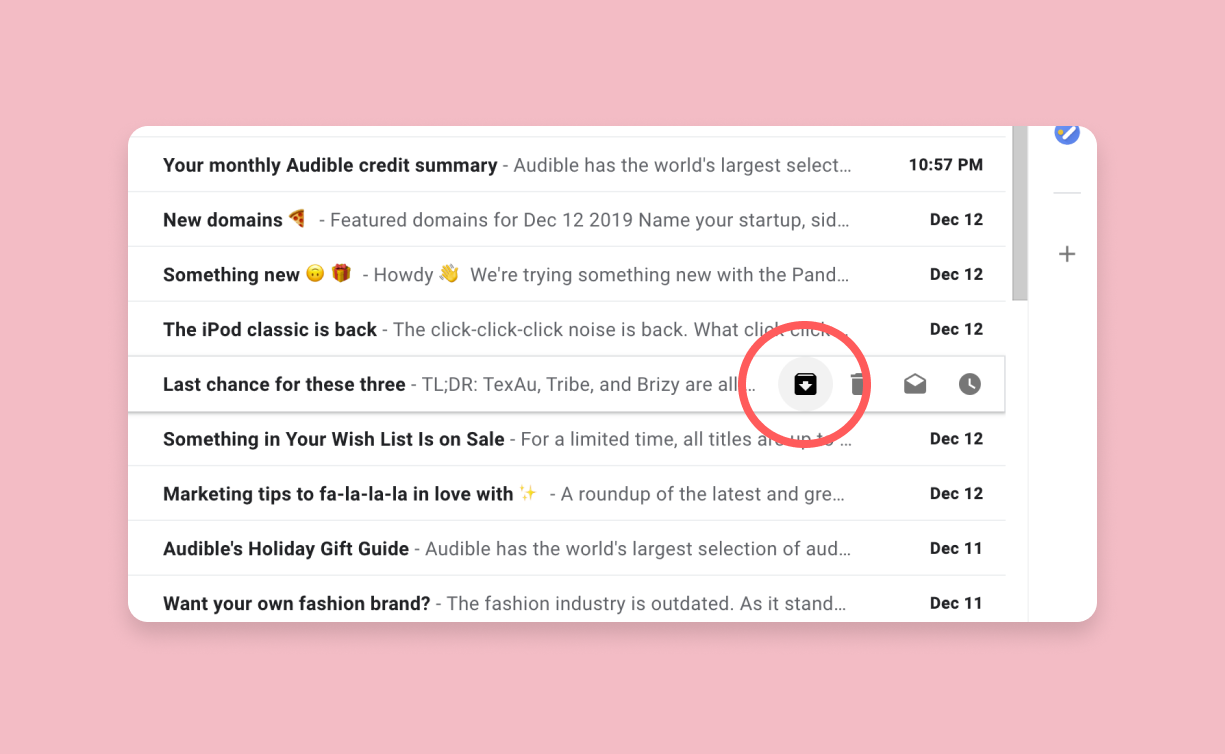
Task: Open Audible's Holiday Gift Guide email
Action: pos(567,548)
